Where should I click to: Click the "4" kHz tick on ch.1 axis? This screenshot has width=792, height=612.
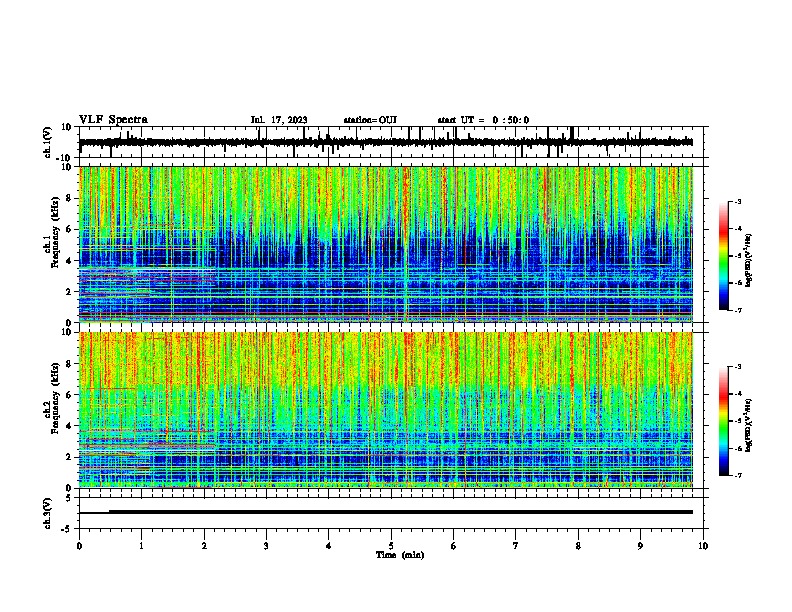pos(69,261)
